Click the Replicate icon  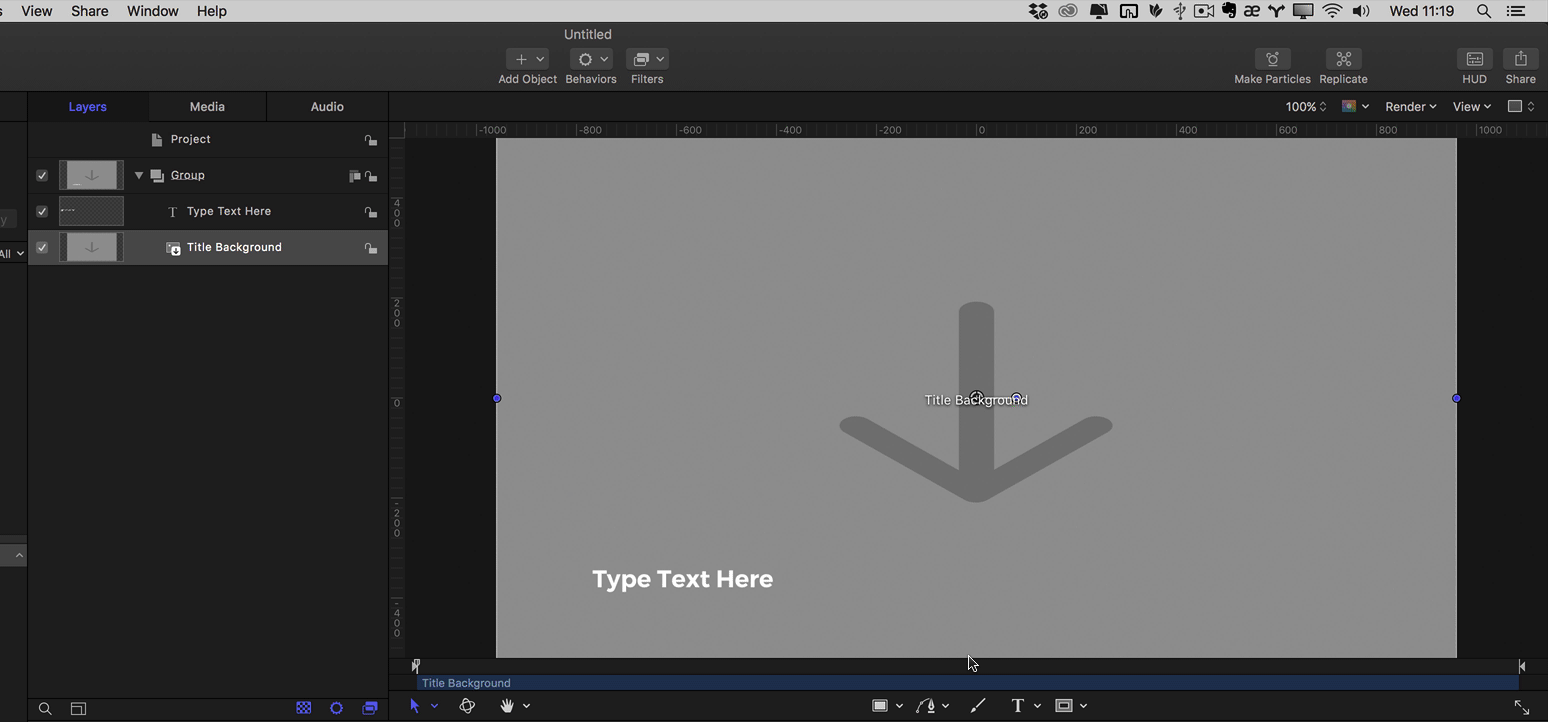pyautogui.click(x=1343, y=60)
